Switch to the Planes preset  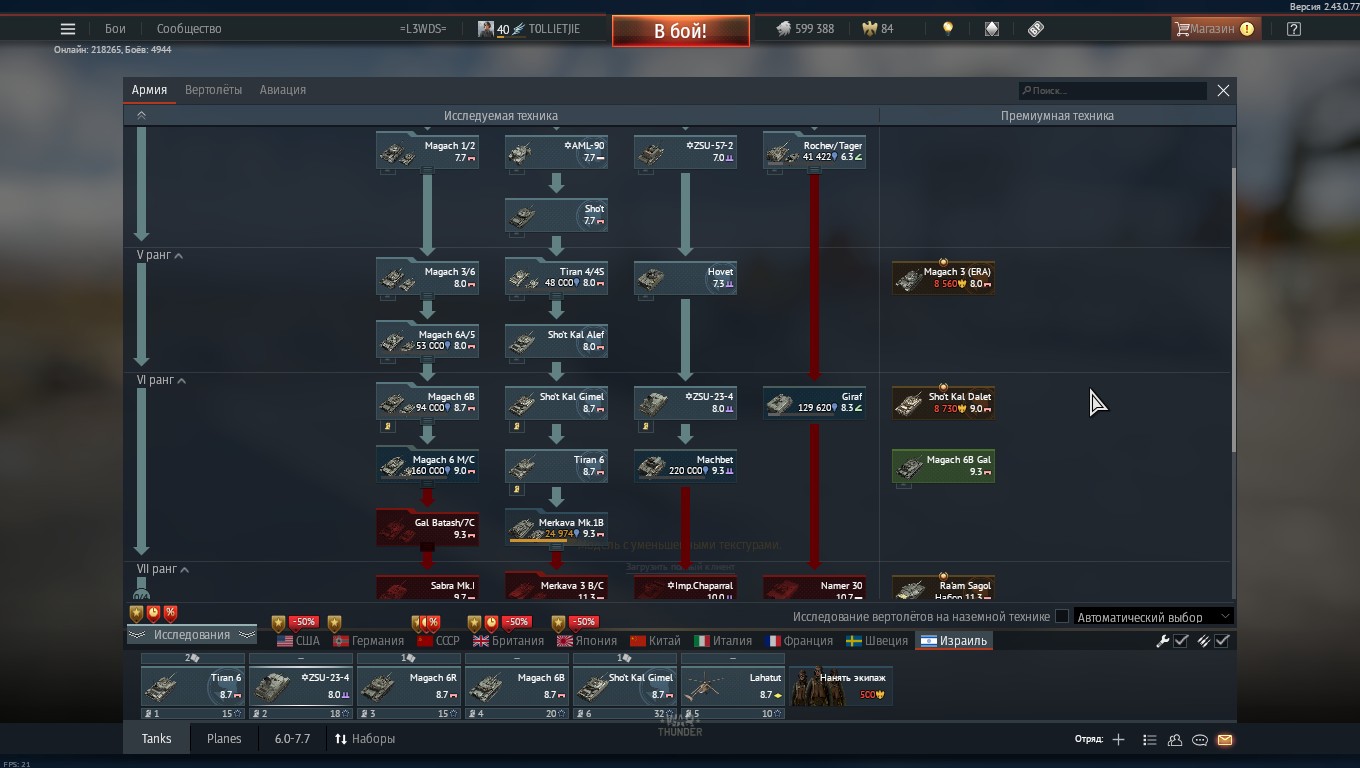coord(224,739)
